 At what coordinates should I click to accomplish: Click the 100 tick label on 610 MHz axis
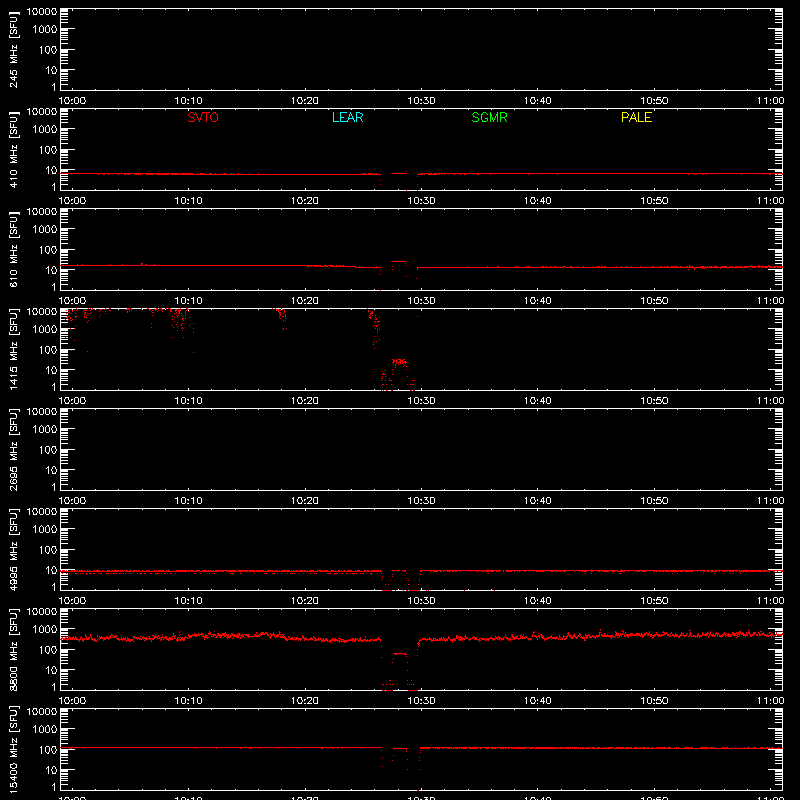pyautogui.click(x=48, y=250)
